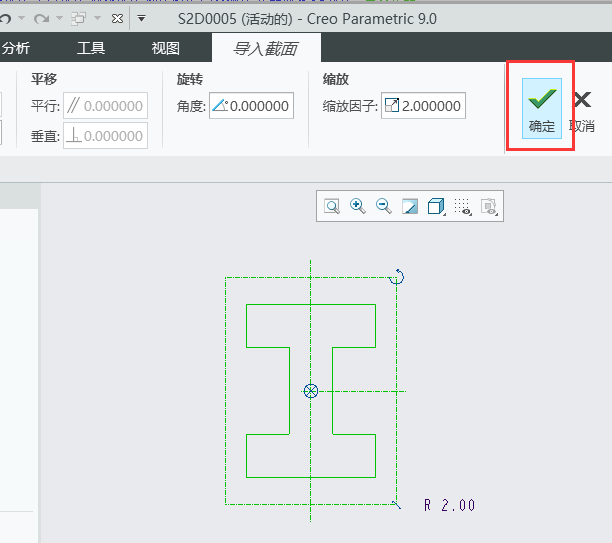Click the 缩放 group label
The height and width of the screenshot is (543, 612).
(x=336, y=79)
